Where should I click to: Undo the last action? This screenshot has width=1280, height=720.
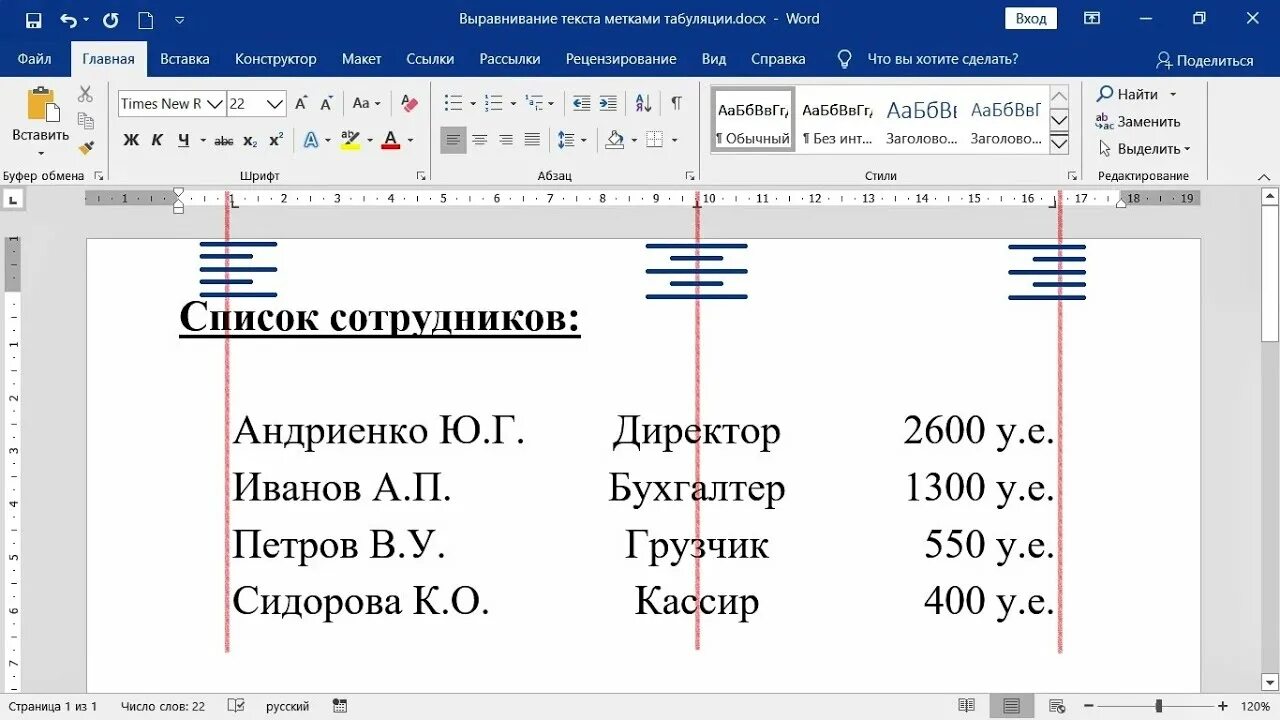pyautogui.click(x=68, y=19)
